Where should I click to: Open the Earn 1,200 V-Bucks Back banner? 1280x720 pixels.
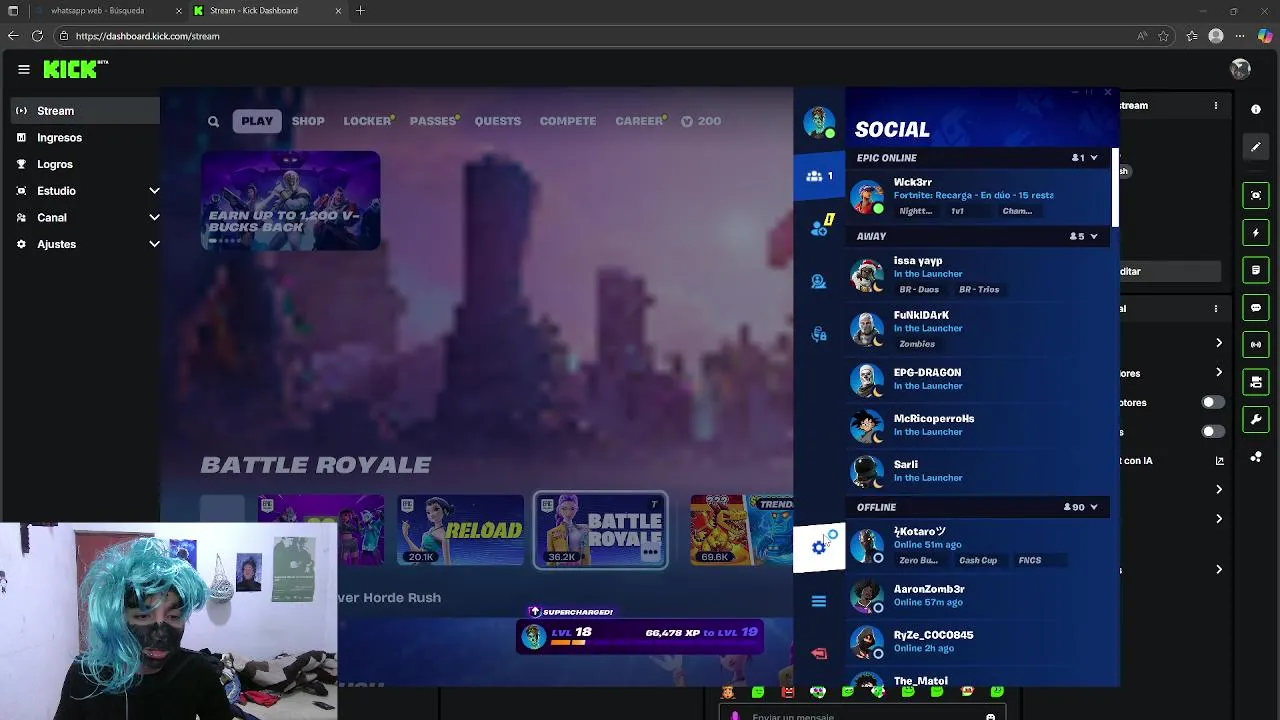[x=290, y=201]
